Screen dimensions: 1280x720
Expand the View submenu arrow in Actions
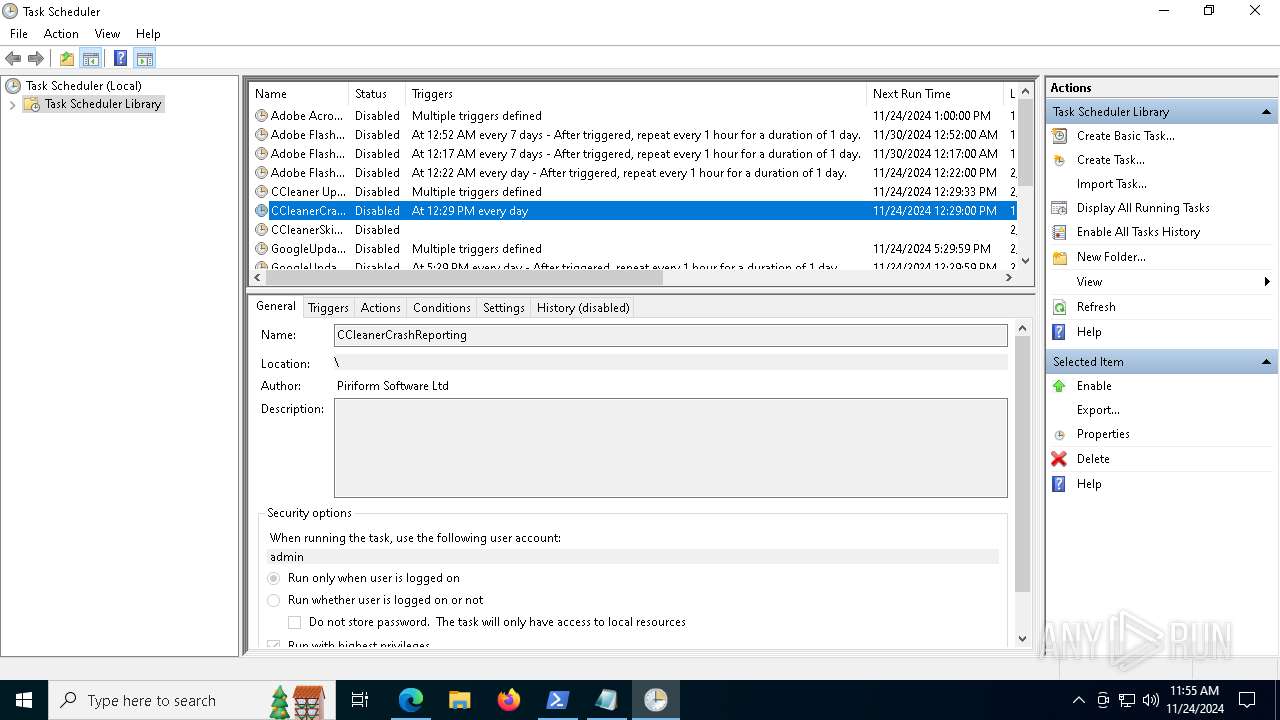[x=1267, y=282]
